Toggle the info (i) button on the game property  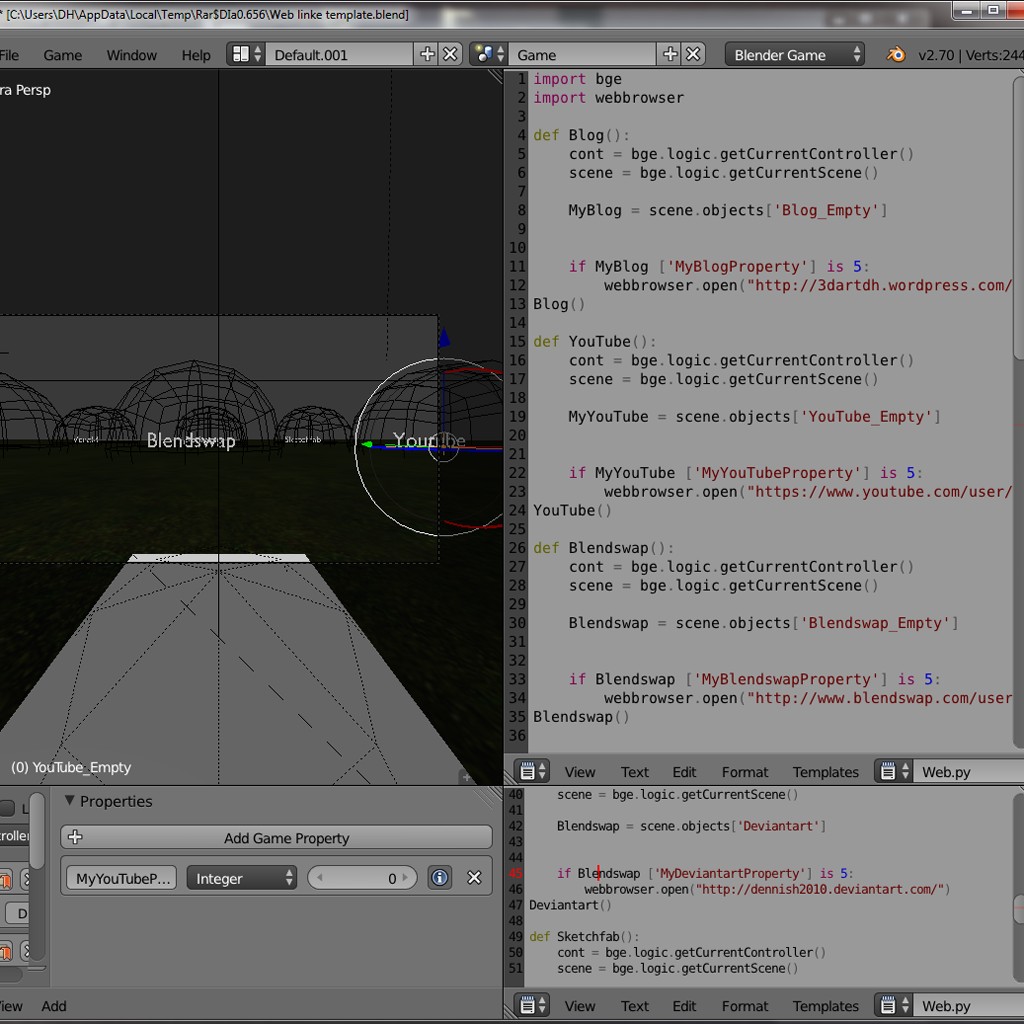tap(438, 877)
